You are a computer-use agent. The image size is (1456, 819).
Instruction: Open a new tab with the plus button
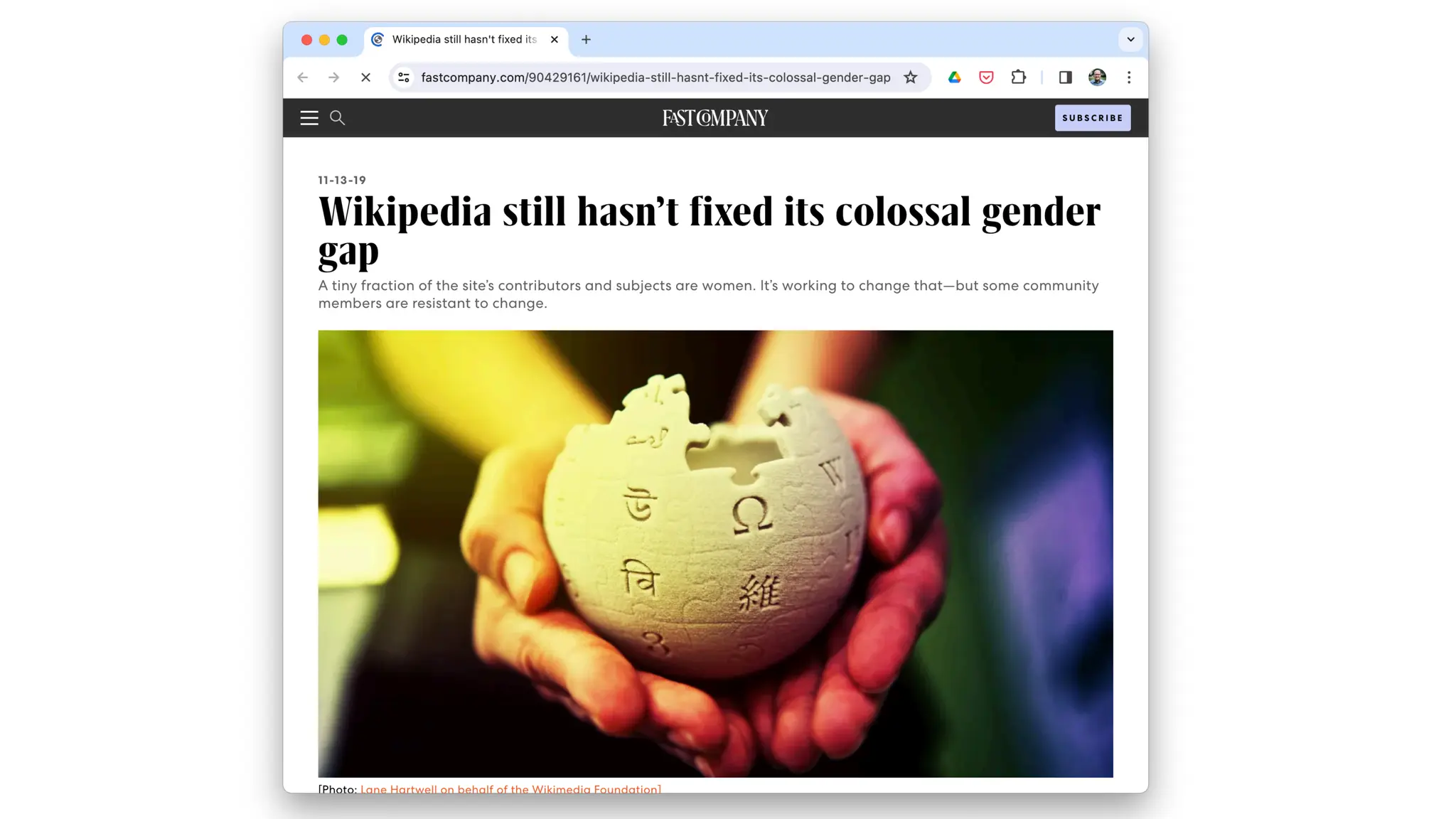tap(586, 40)
